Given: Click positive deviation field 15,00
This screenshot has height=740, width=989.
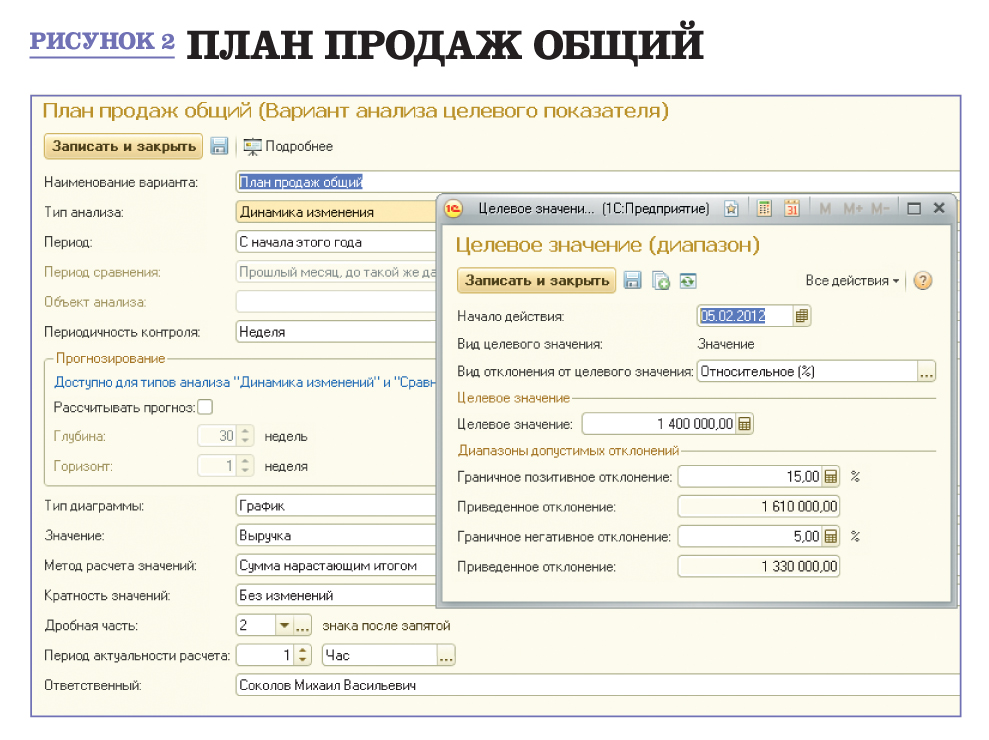Looking at the screenshot, I should (751, 476).
